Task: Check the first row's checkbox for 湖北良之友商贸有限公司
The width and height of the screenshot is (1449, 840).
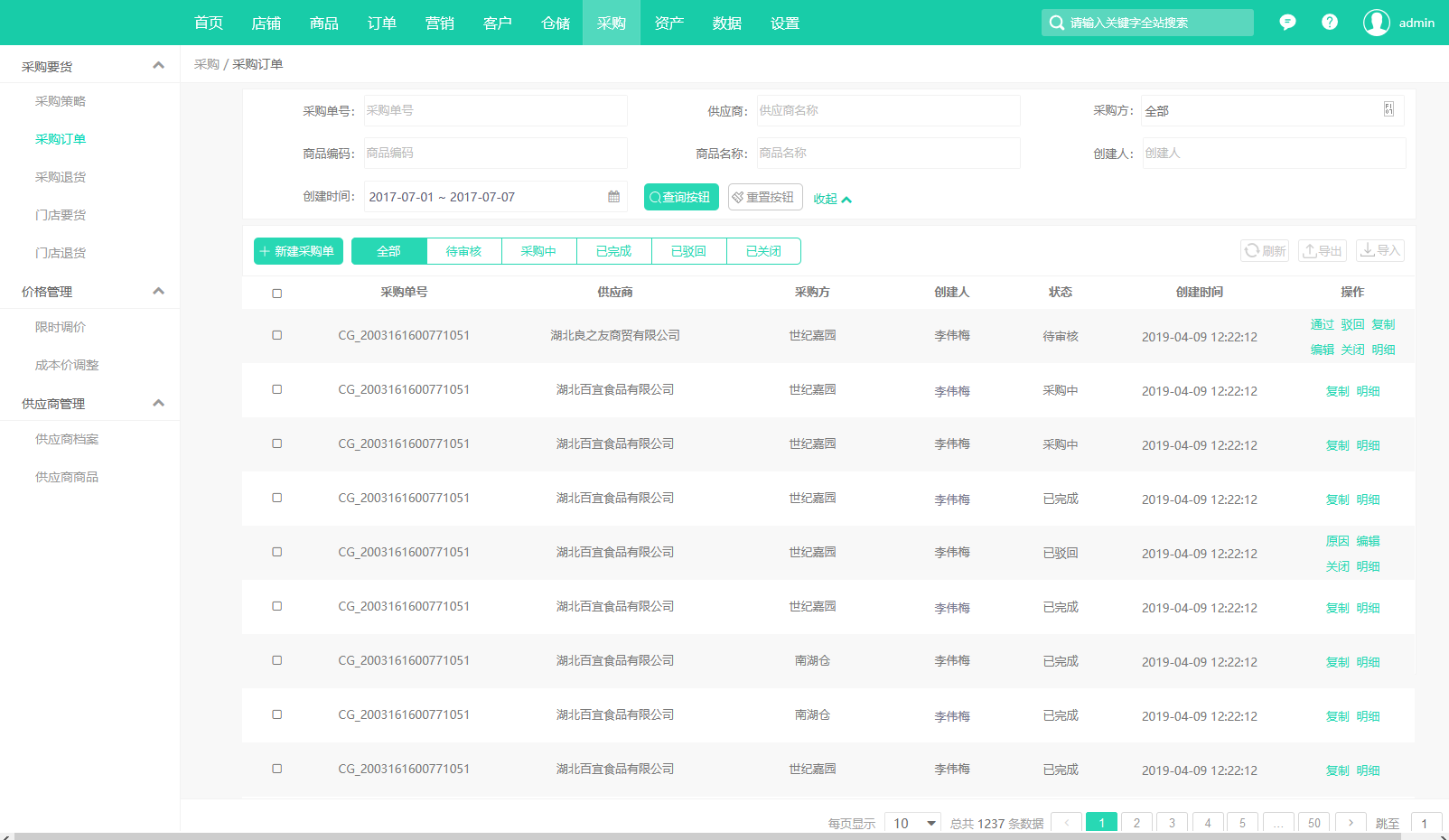Action: tap(277, 335)
